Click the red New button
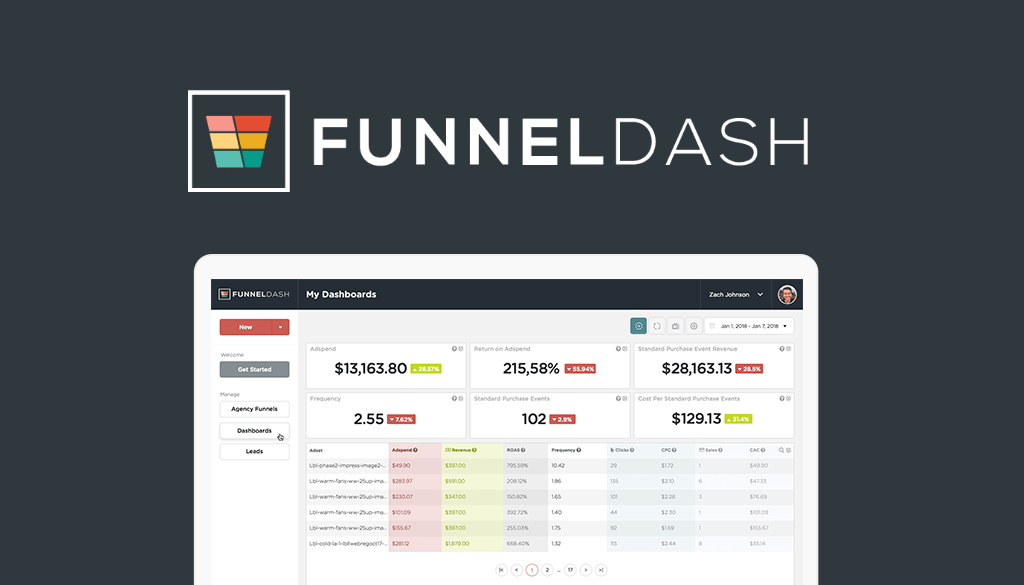1024x585 pixels. [246, 327]
